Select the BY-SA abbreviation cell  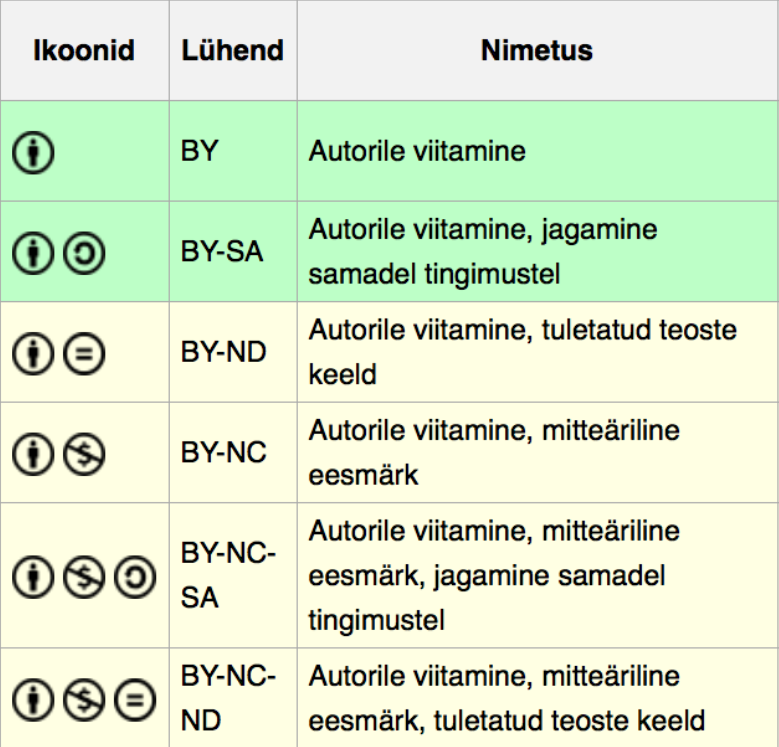pos(233,251)
